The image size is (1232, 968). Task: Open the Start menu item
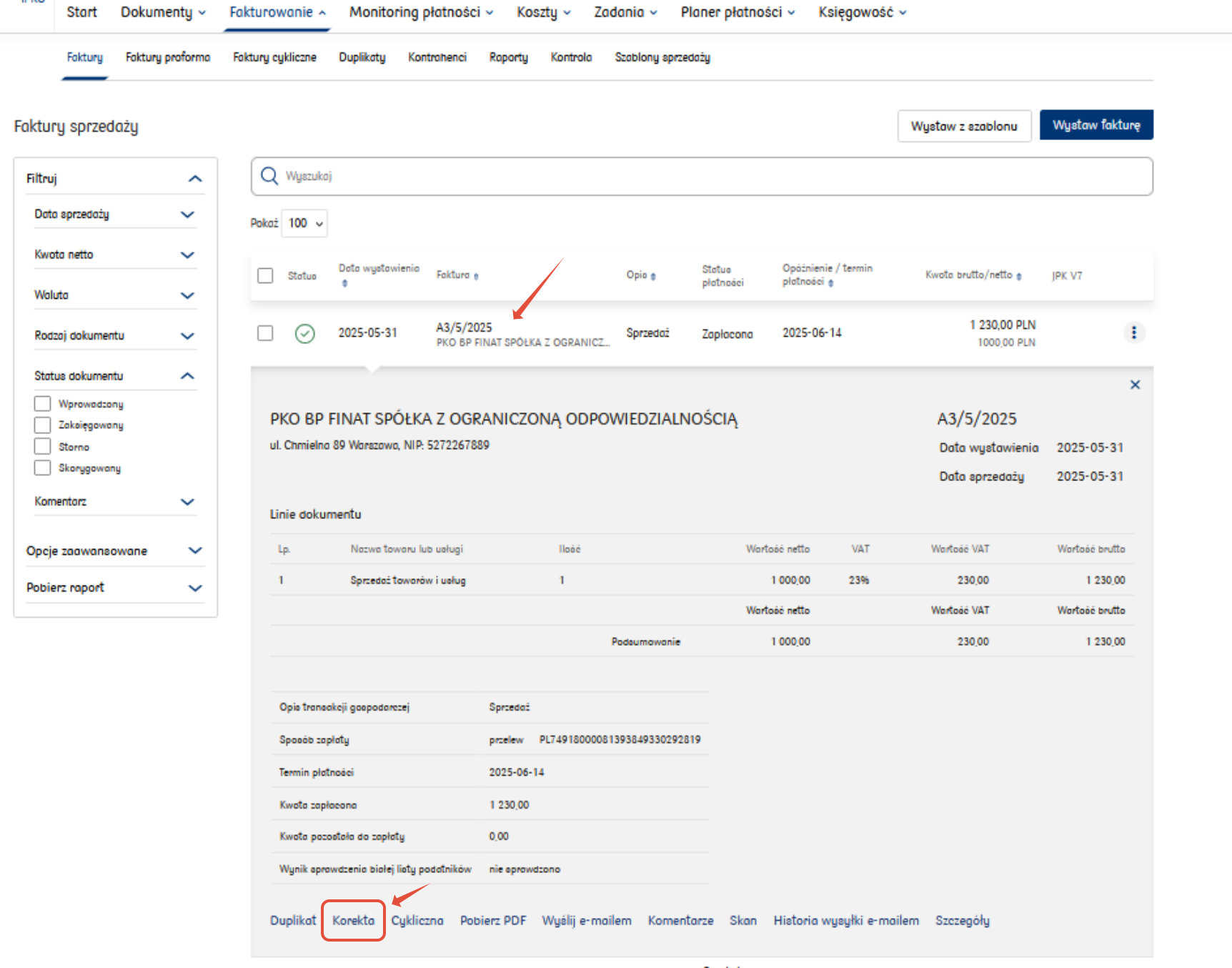81,12
